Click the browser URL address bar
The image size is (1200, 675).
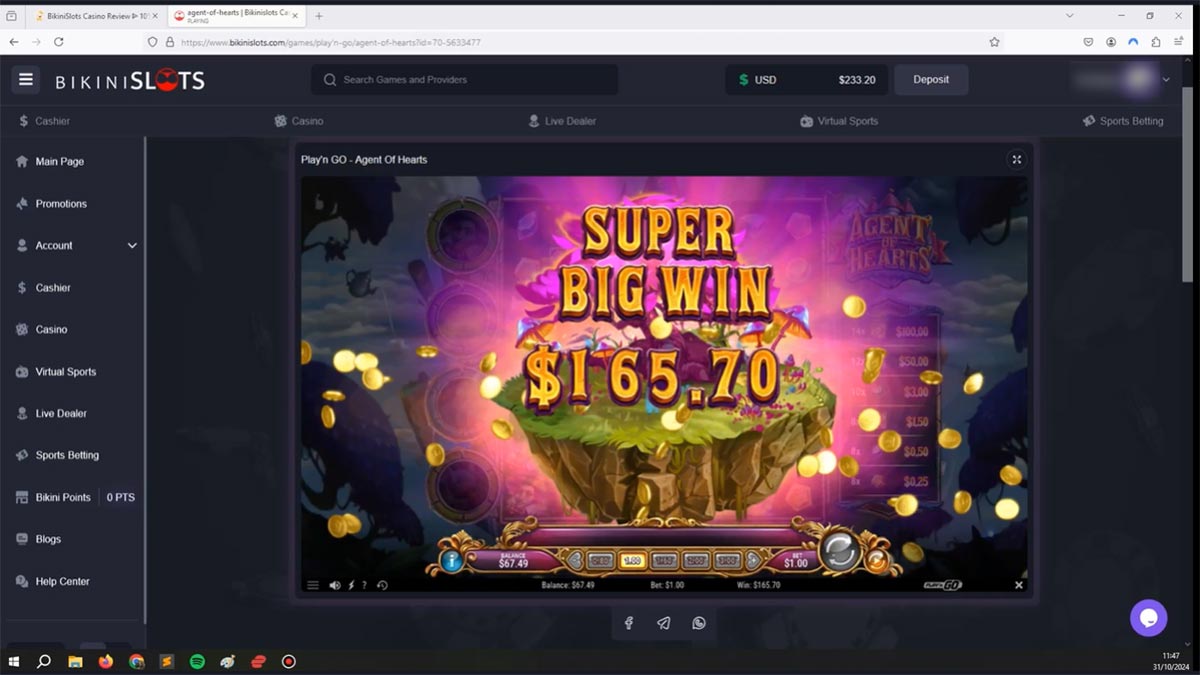pyautogui.click(x=575, y=42)
